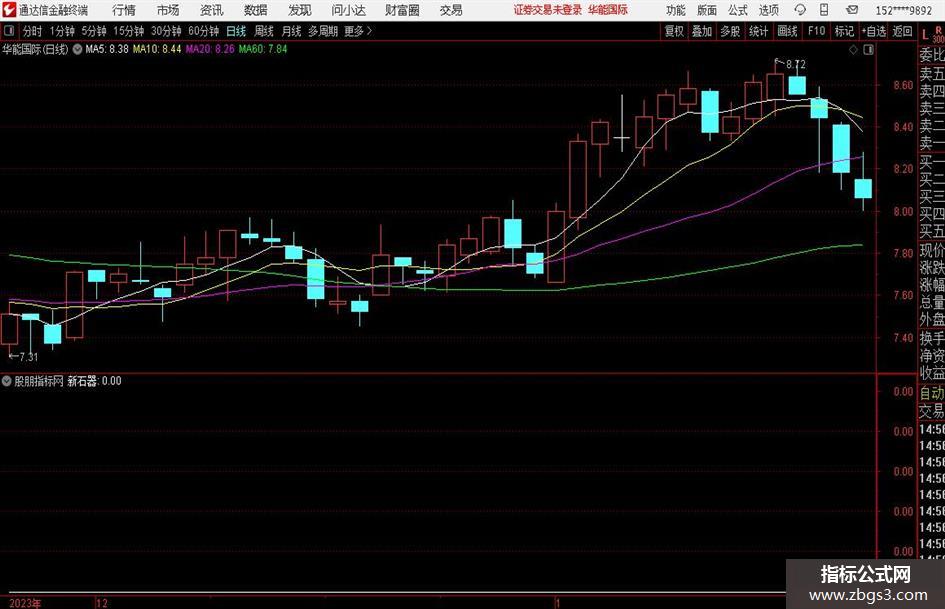Viewport: 945px width, 609px height.
Task: Switch to the 月线 monthly tab
Action: [x=292, y=31]
